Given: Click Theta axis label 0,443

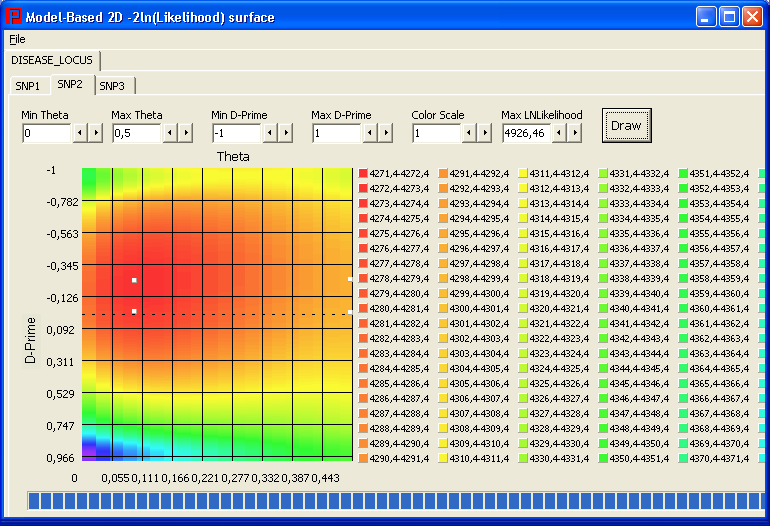Looking at the screenshot, I should [x=325, y=478].
